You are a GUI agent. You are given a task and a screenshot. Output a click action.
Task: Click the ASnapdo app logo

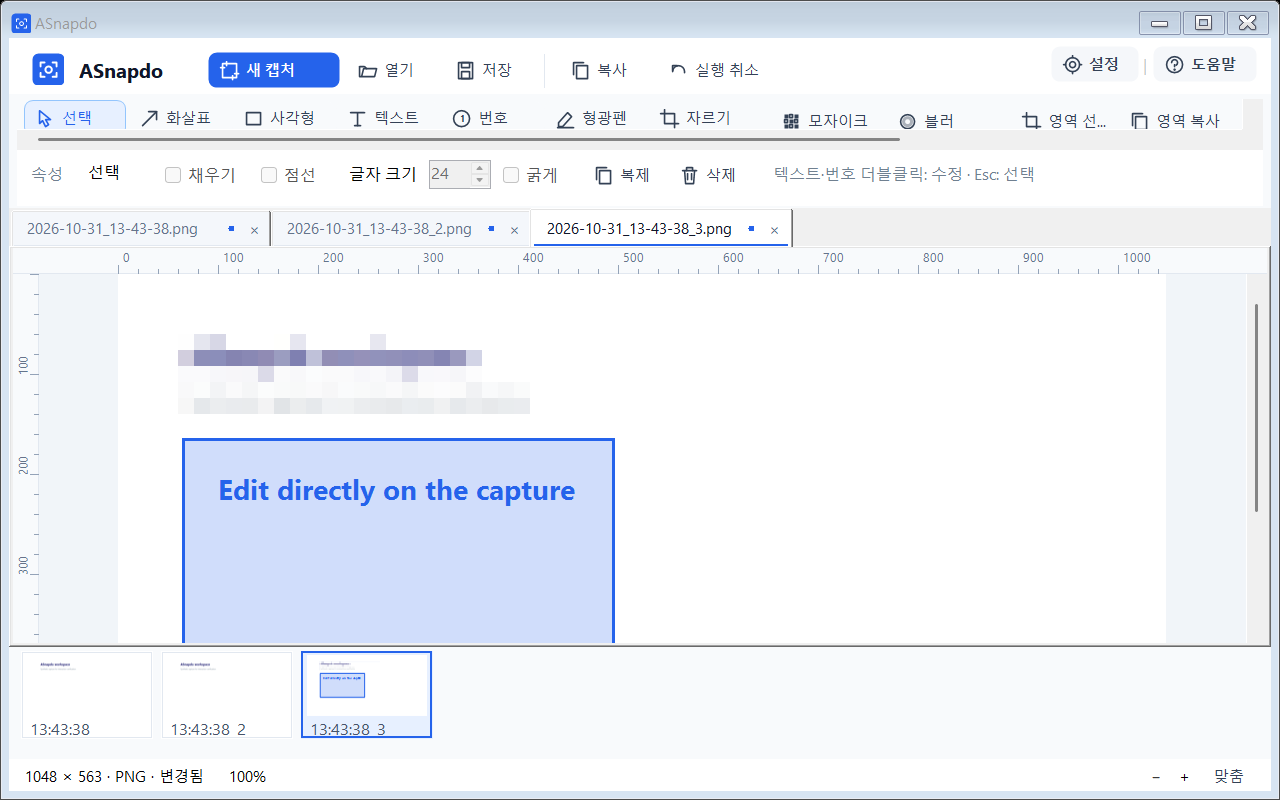point(48,70)
